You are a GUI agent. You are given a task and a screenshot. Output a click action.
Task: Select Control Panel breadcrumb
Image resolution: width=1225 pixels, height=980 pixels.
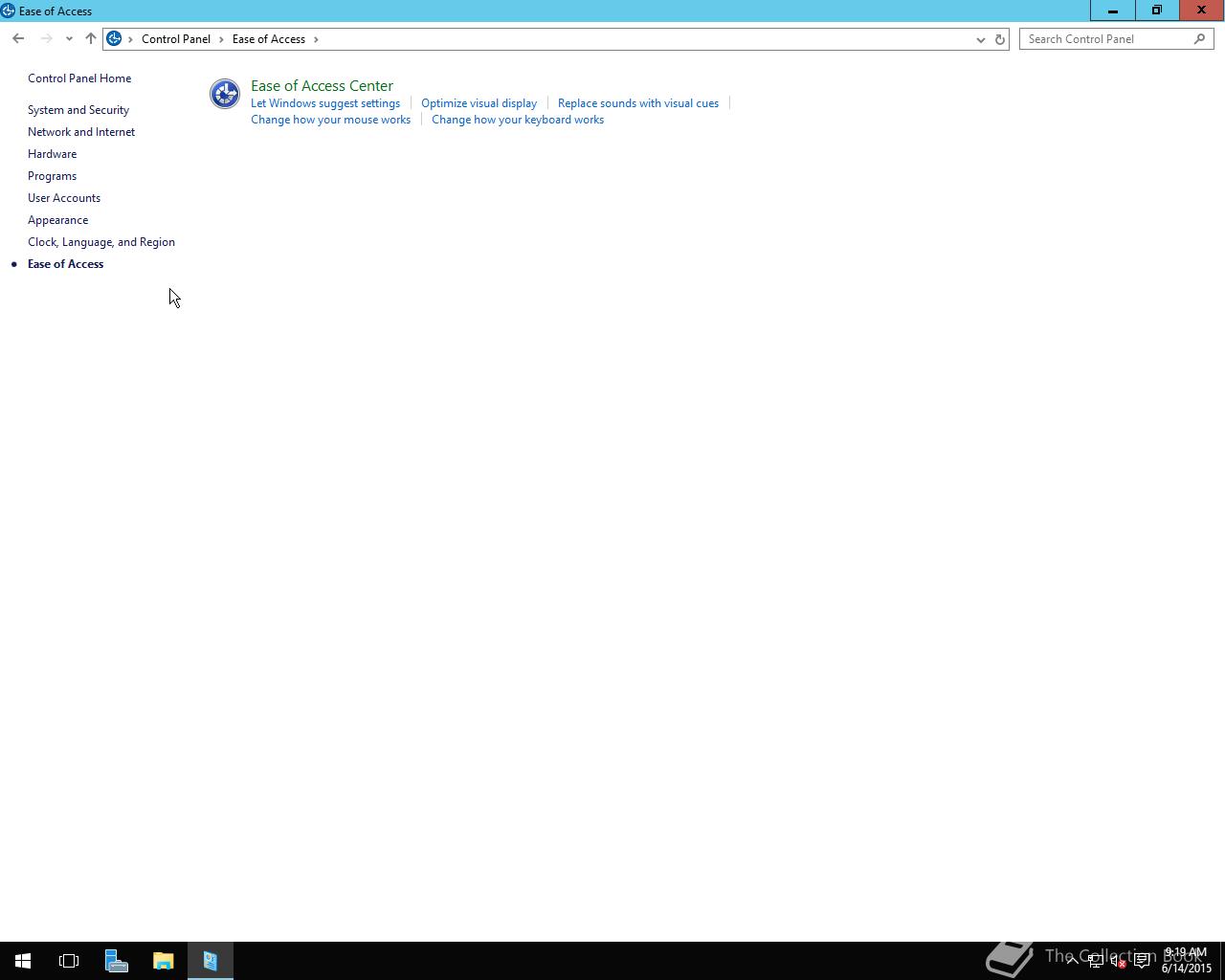point(176,39)
